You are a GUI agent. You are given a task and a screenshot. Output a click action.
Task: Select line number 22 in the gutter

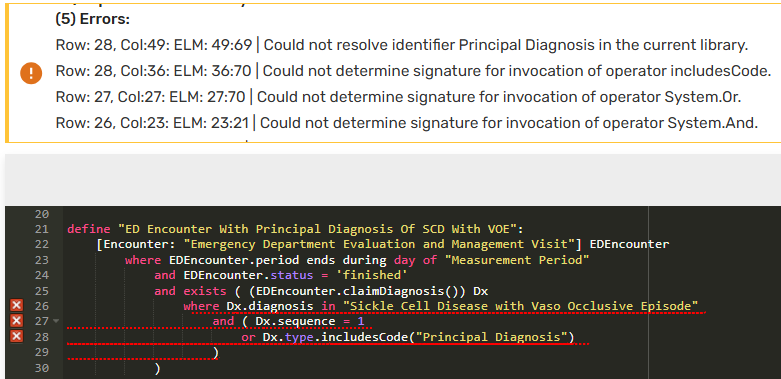[42, 245]
